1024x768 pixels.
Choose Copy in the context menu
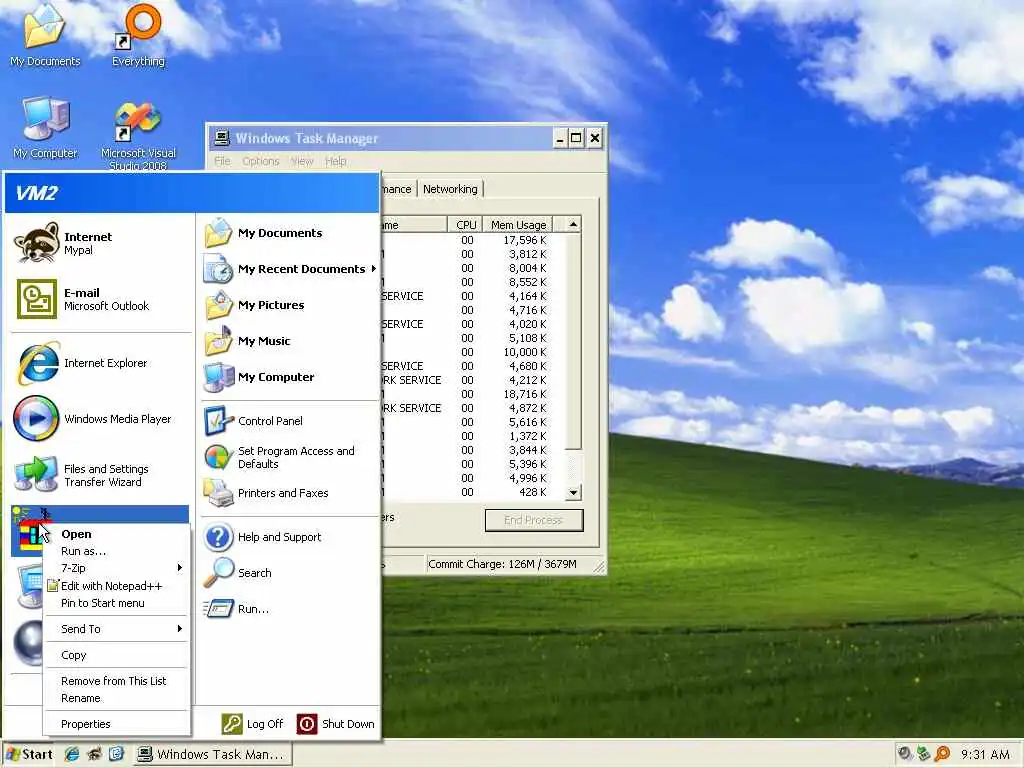point(116,655)
